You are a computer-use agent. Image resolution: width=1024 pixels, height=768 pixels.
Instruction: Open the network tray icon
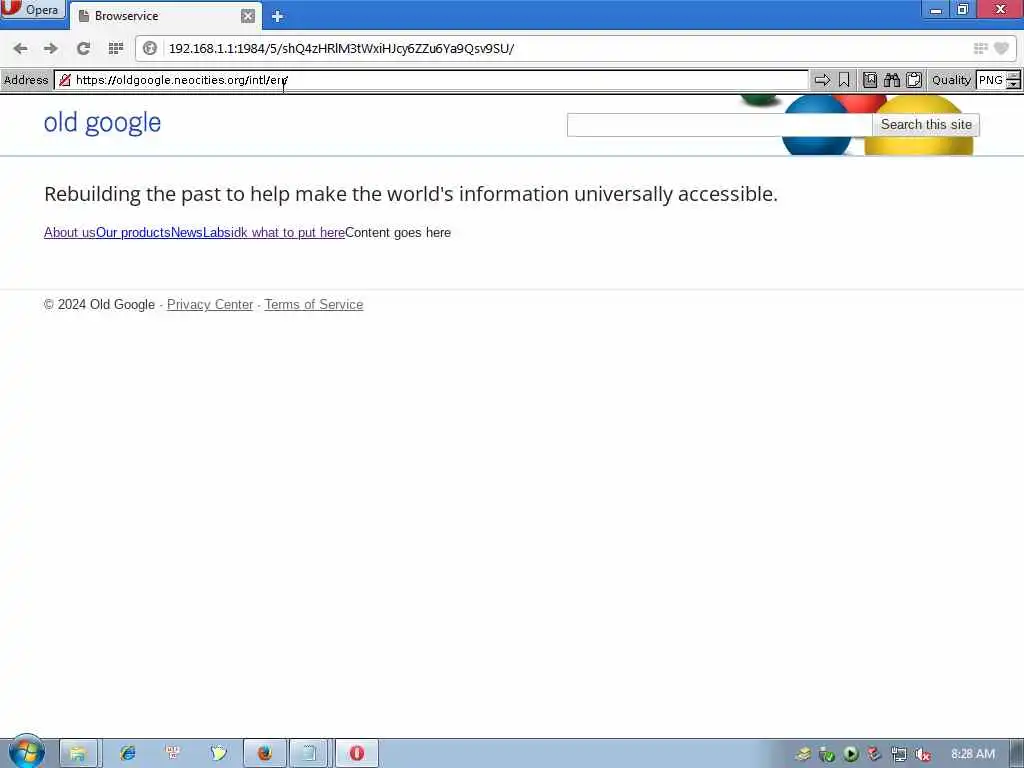pyautogui.click(x=899, y=754)
